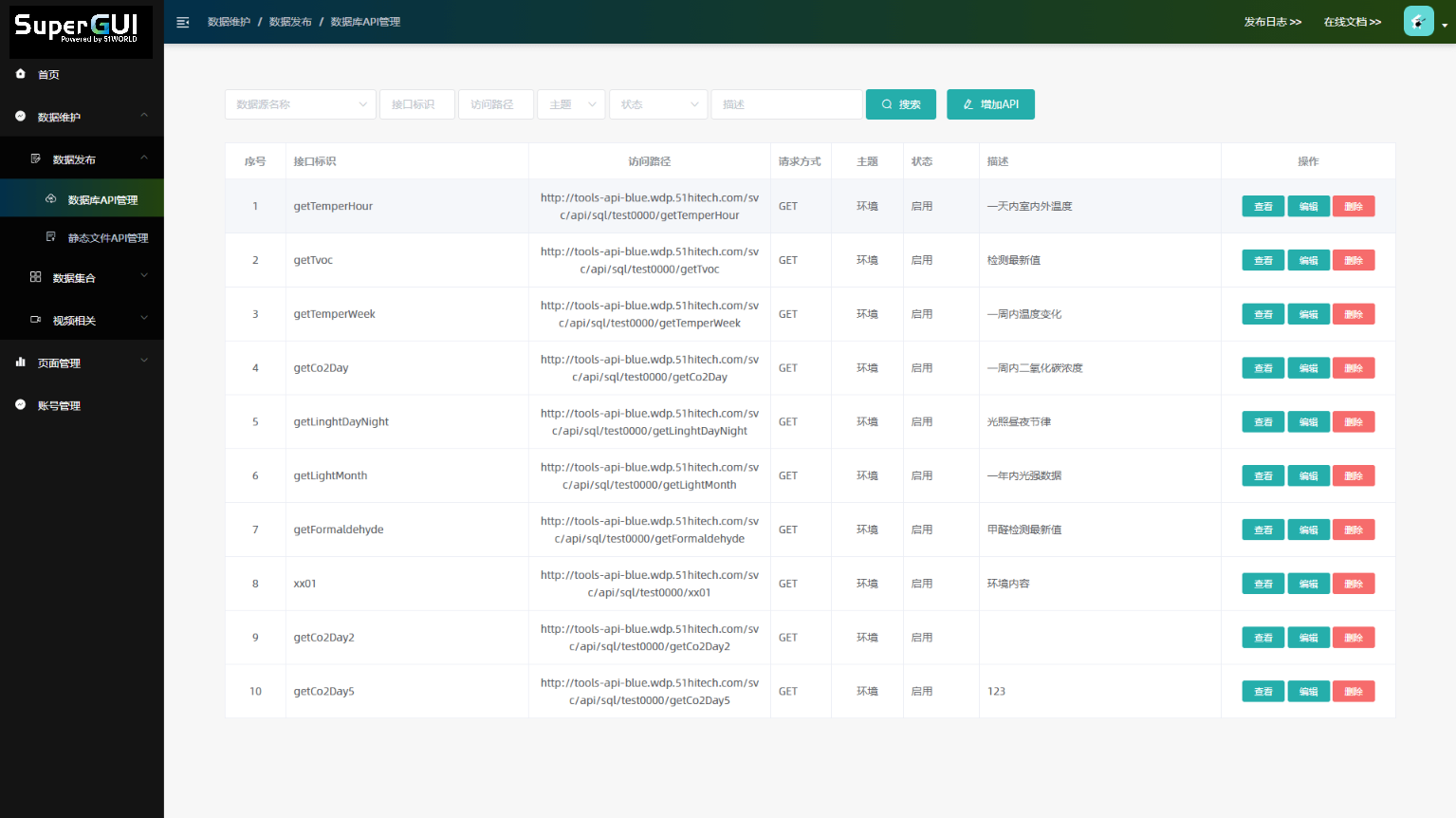This screenshot has width=1456, height=818.
Task: Delete the getTvoc row
Action: (x=1353, y=260)
